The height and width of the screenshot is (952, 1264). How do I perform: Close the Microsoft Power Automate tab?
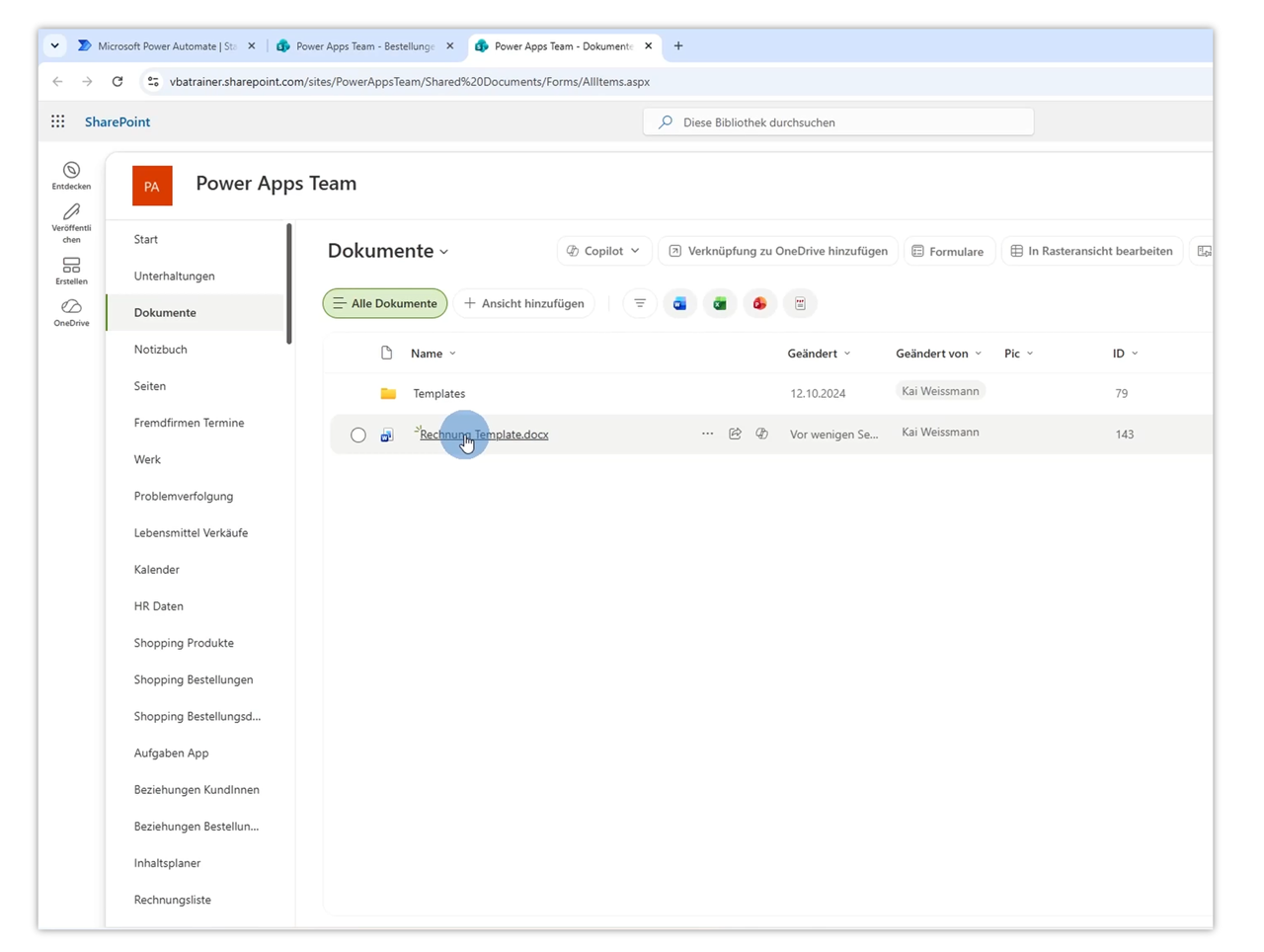coord(252,45)
